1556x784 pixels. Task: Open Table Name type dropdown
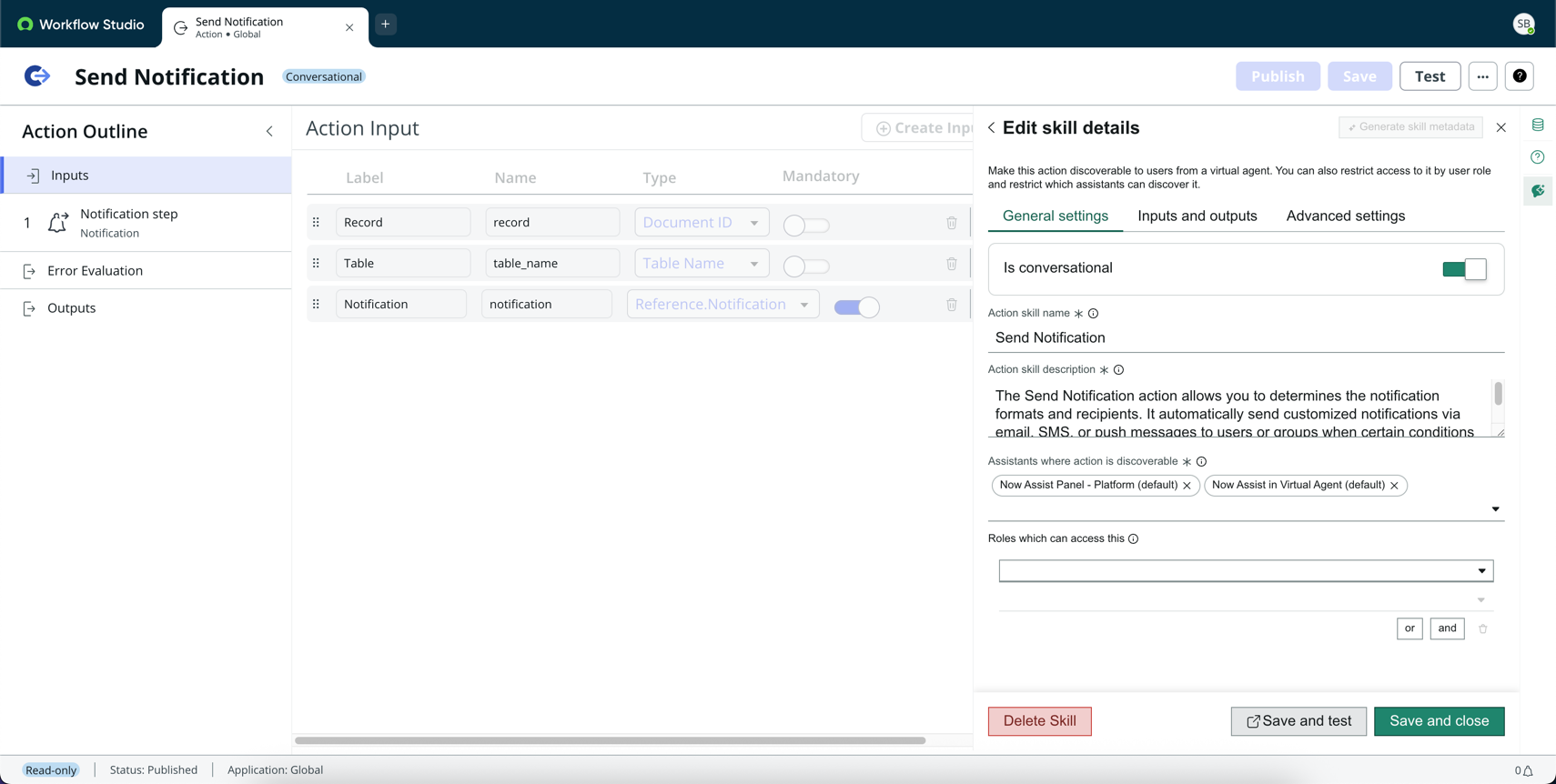click(x=702, y=263)
